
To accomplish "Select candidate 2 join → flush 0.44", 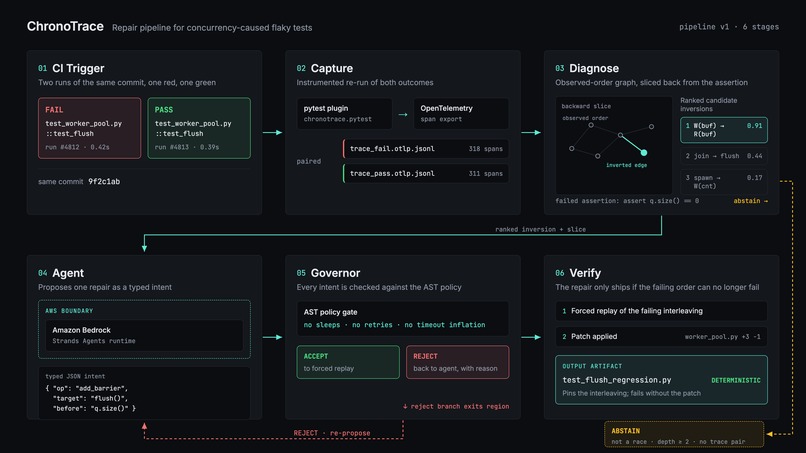I will [x=724, y=156].
